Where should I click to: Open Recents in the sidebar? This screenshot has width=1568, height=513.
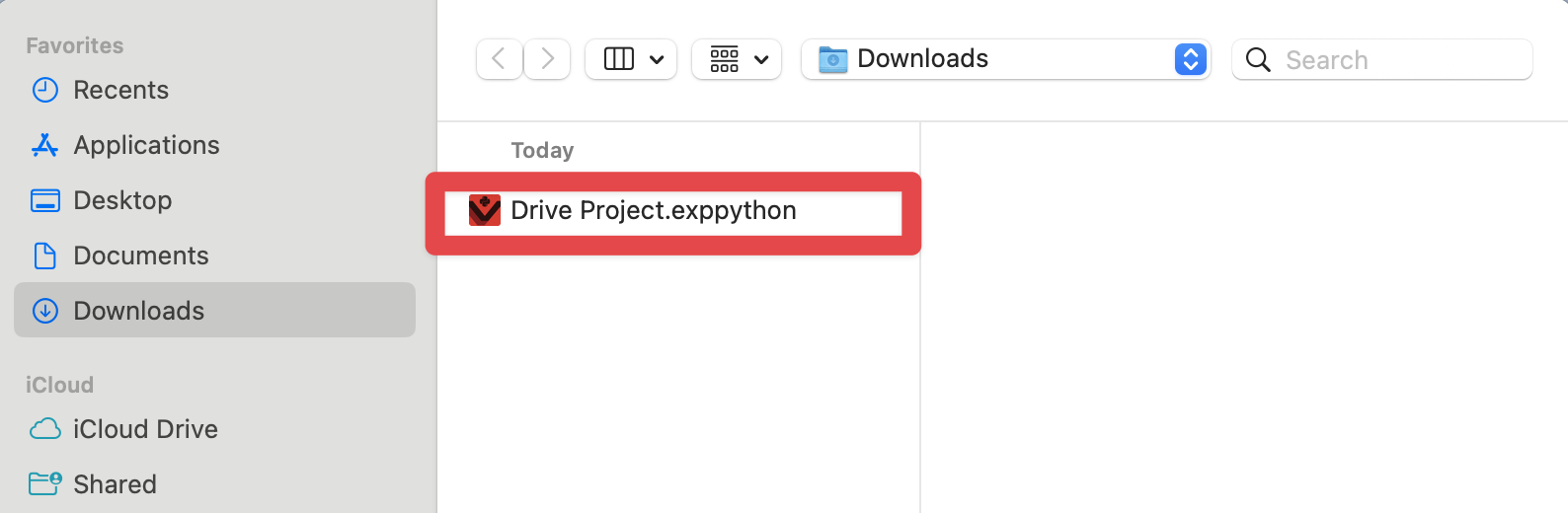click(120, 90)
